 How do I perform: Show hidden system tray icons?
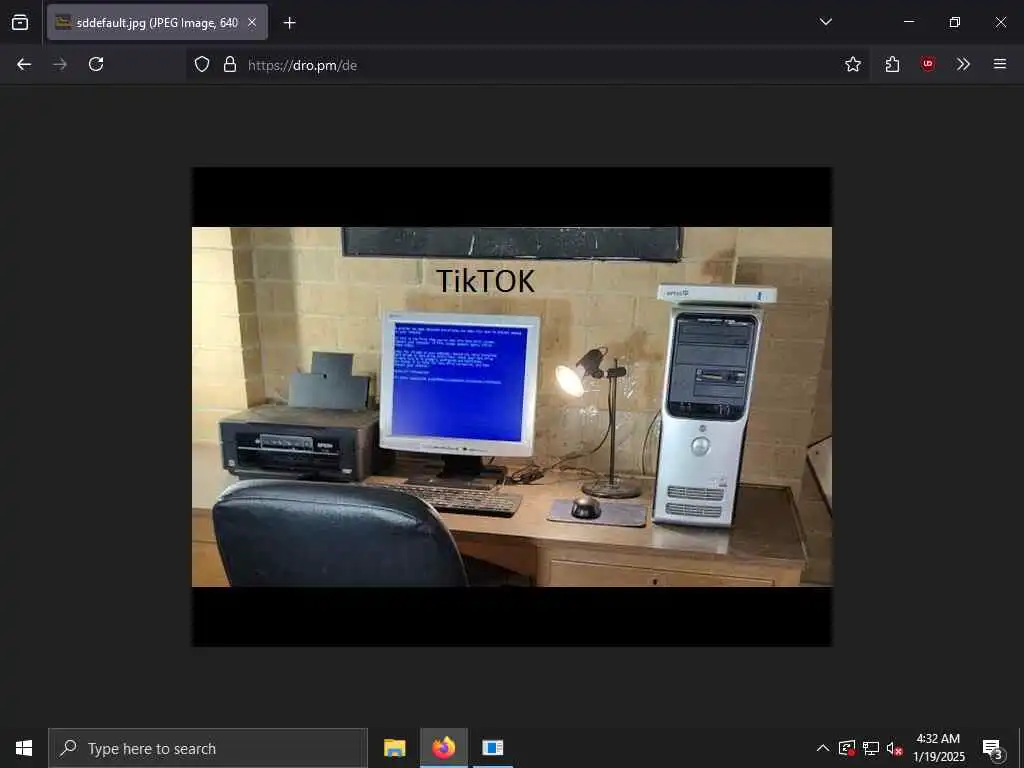(823, 748)
